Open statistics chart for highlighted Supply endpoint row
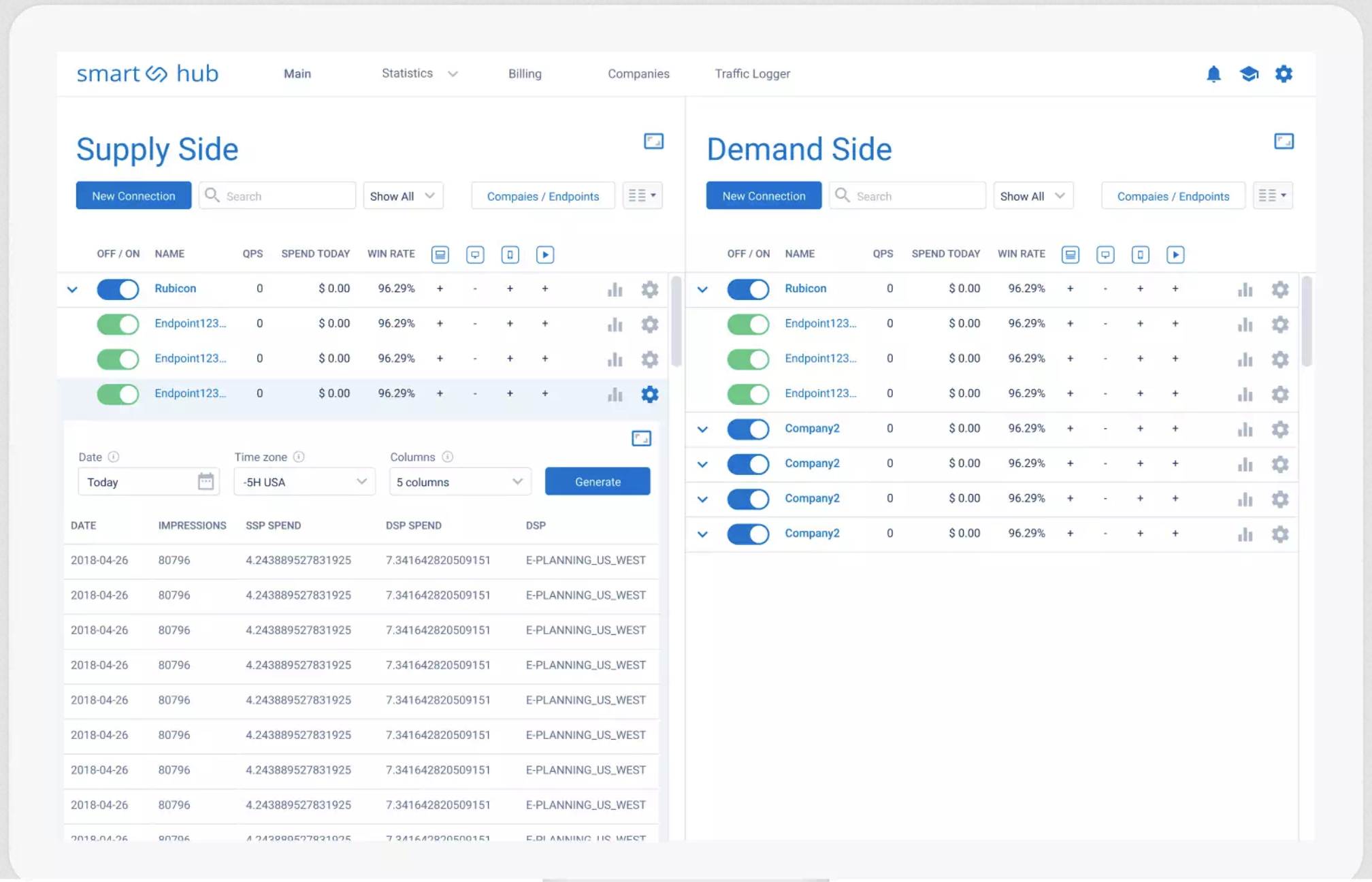The width and height of the screenshot is (1372, 882). pos(615,394)
